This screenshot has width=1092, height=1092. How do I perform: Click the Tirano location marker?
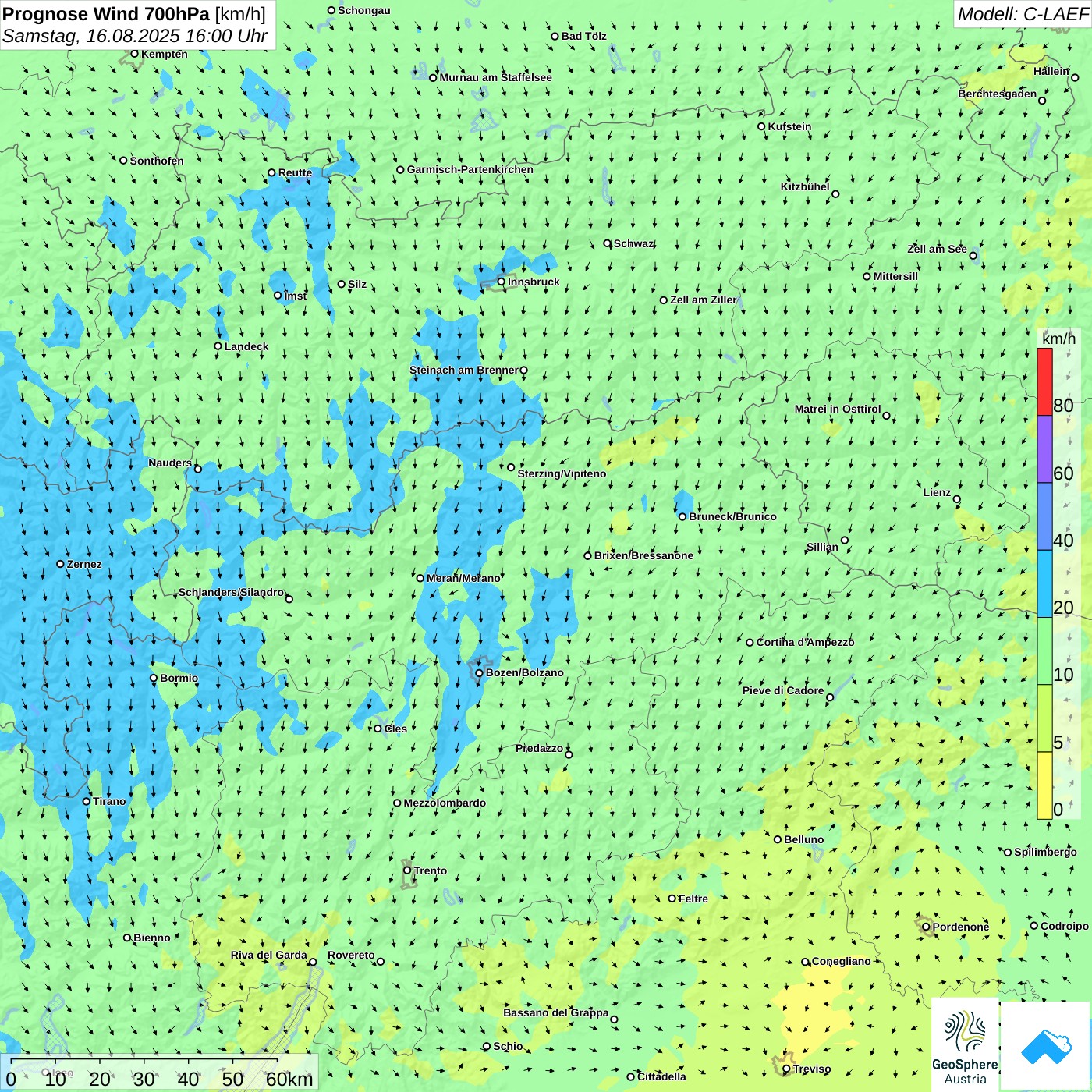[x=87, y=801]
